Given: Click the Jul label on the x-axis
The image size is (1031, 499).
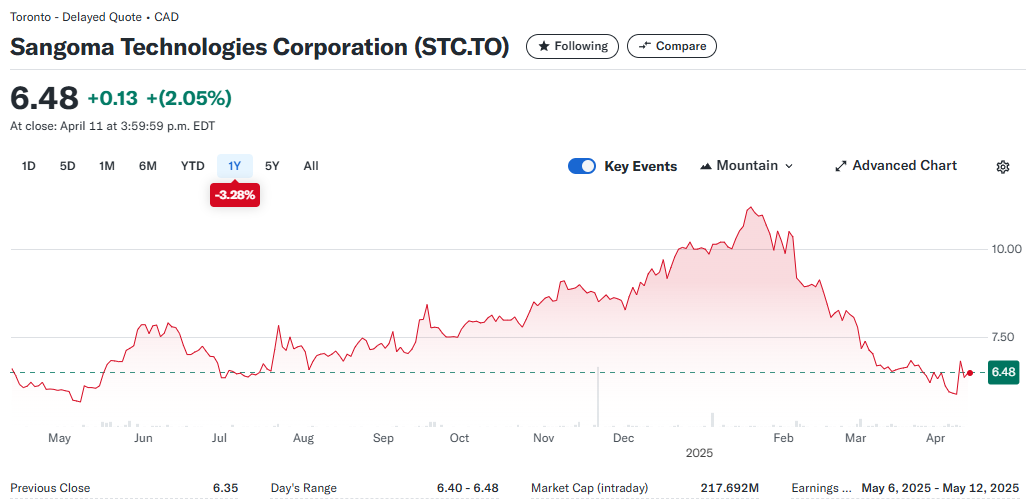Looking at the screenshot, I should (x=220, y=438).
